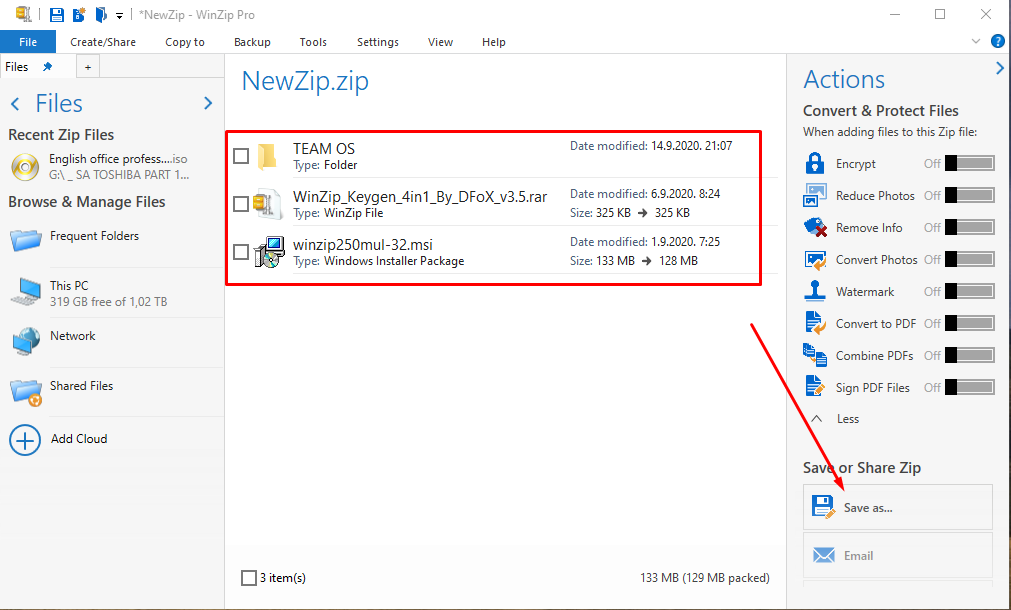Open the quick access toolbar dropdown arrow
1011x610 pixels.
coord(119,15)
